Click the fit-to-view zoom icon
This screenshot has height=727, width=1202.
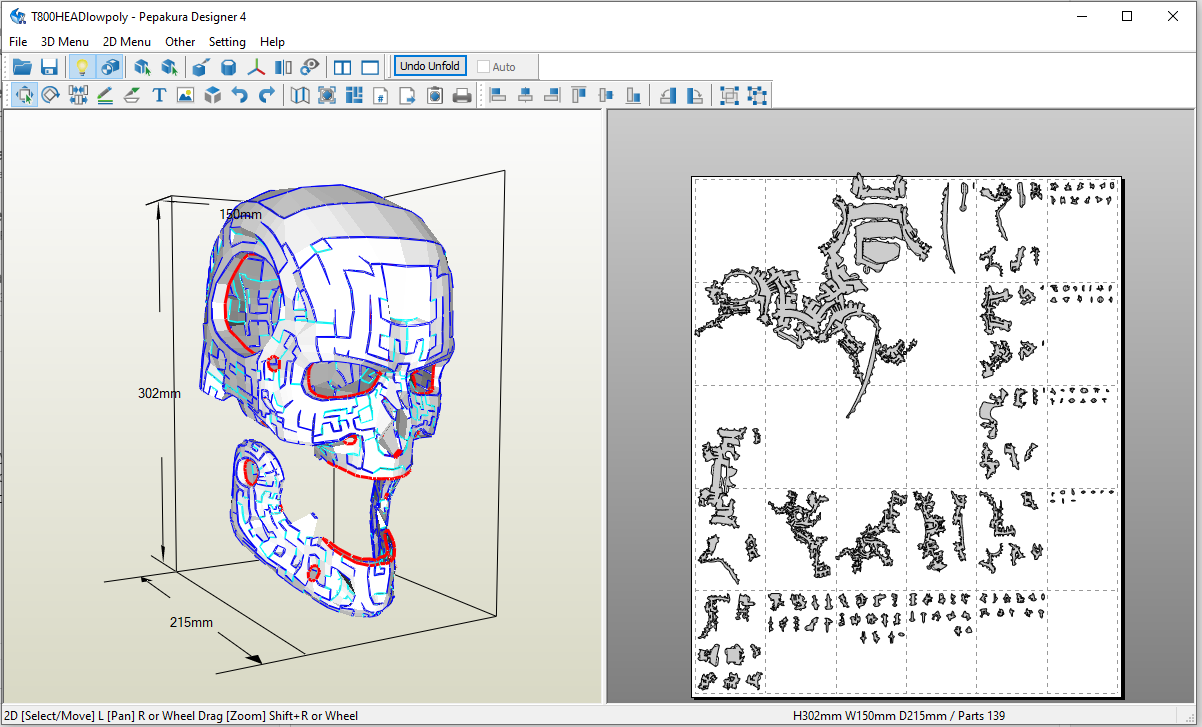[x=327, y=95]
